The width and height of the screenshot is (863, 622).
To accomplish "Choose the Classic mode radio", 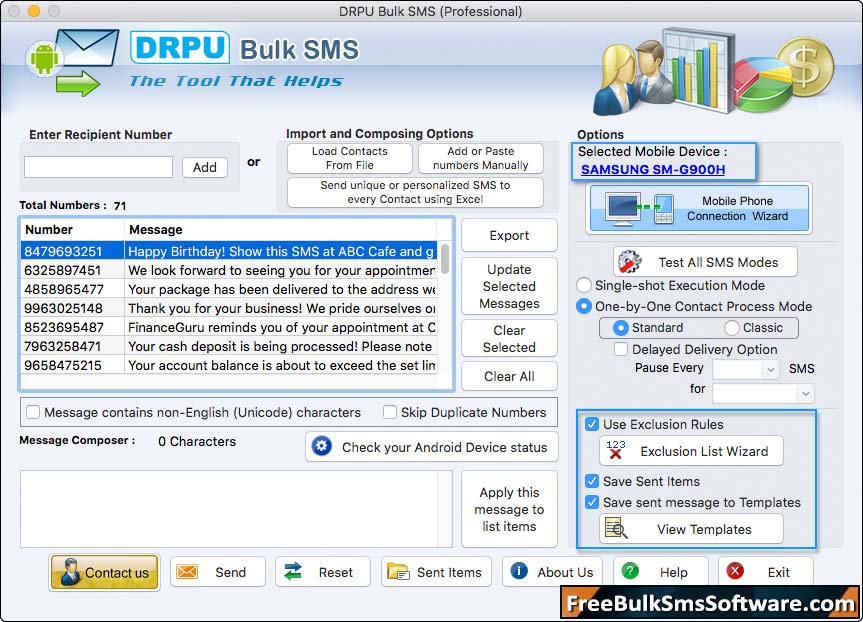I will pos(731,328).
